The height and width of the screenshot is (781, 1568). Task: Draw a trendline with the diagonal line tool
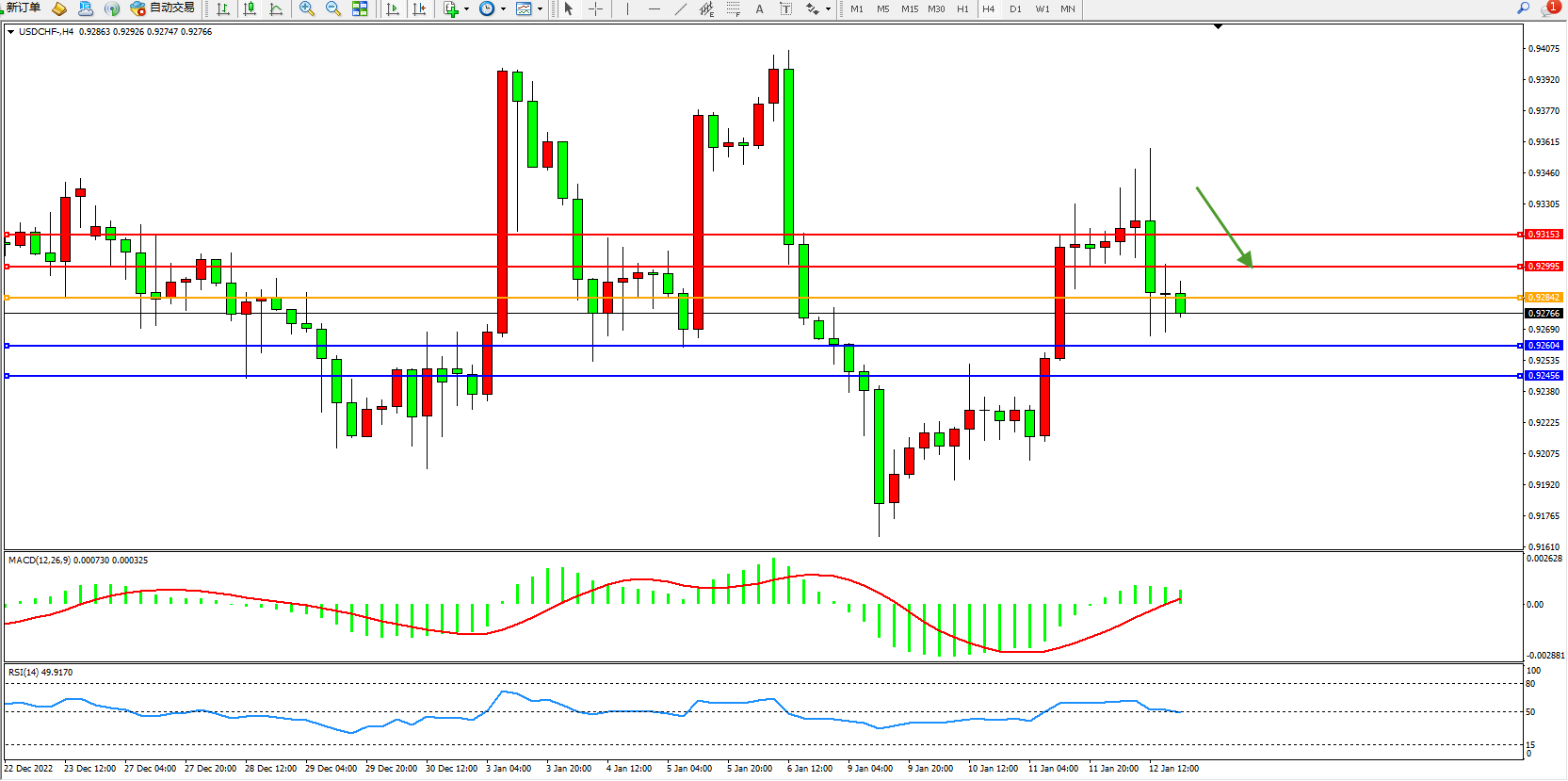pyautogui.click(x=680, y=8)
